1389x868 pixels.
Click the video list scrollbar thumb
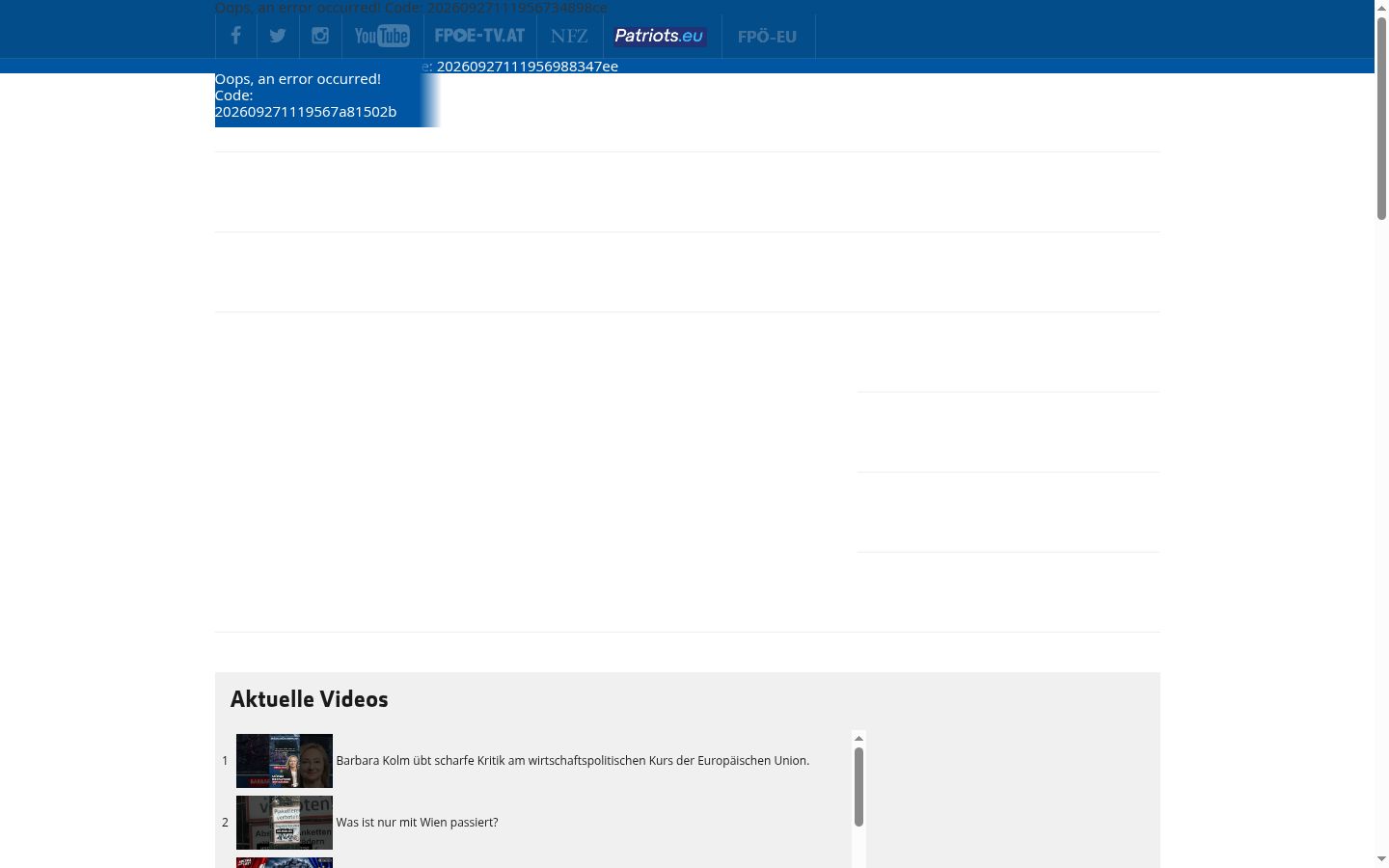[x=858, y=787]
